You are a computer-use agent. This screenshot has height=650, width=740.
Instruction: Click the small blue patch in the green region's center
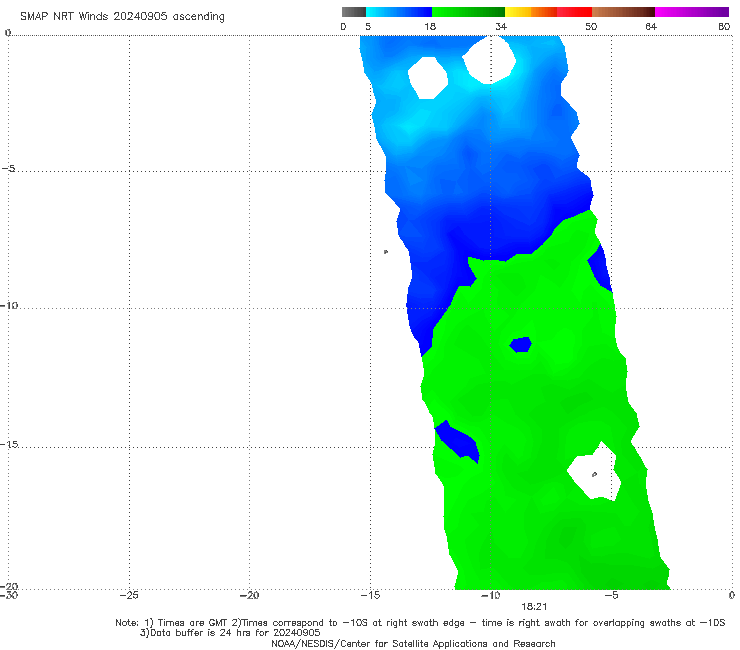[521, 345]
